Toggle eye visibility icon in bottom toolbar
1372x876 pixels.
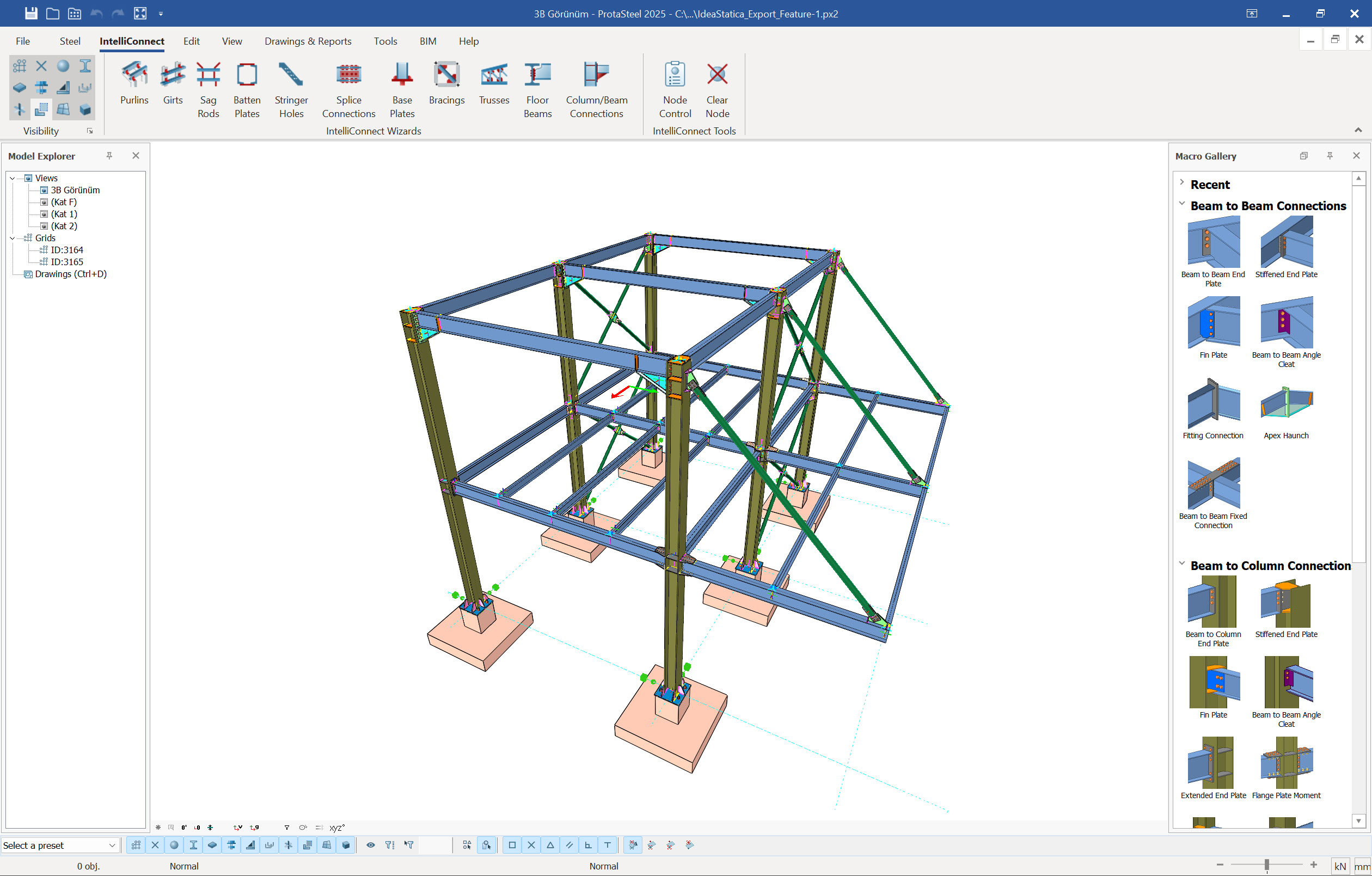pyautogui.click(x=370, y=844)
